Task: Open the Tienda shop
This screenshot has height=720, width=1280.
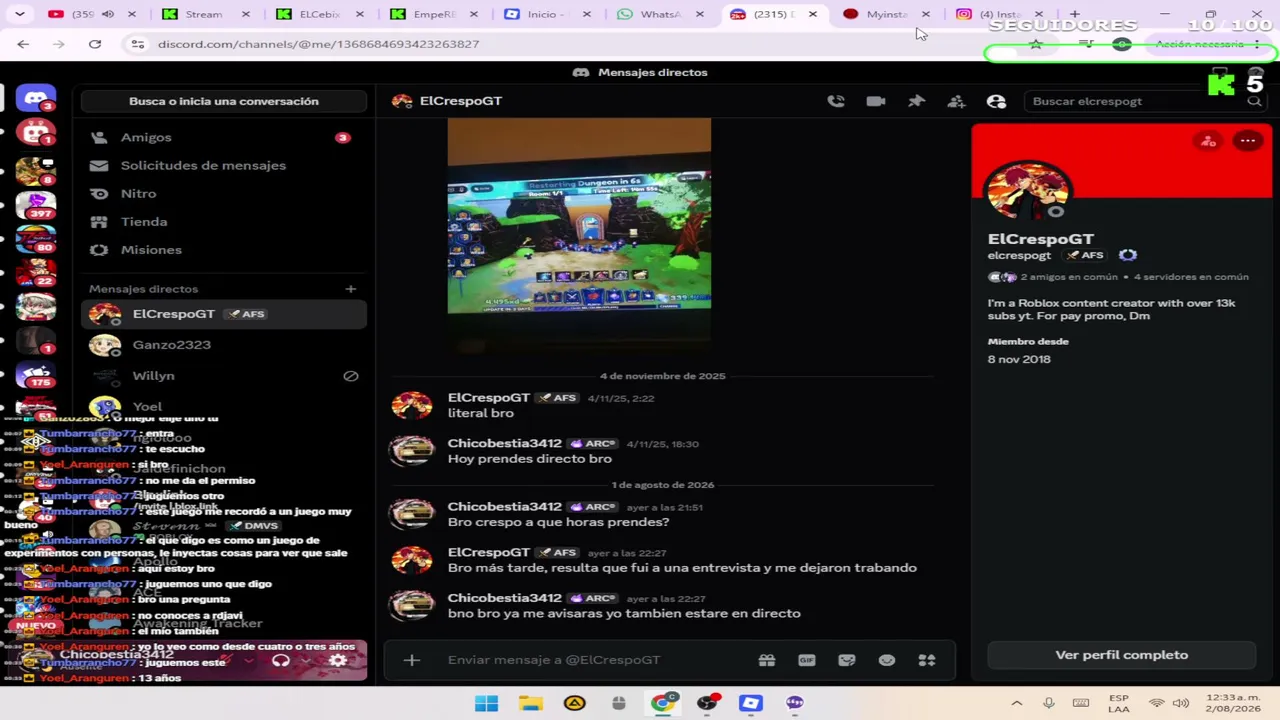Action: (224, 221)
